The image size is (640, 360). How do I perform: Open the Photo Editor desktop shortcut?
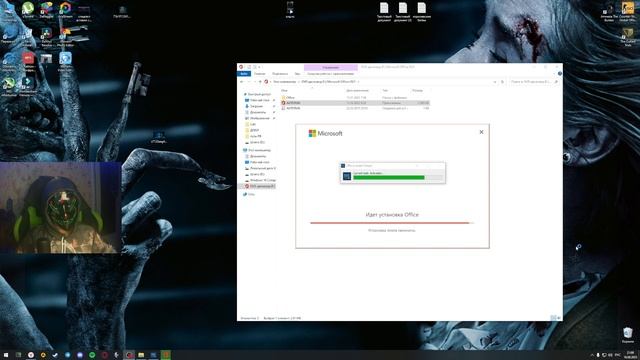[x=65, y=36]
